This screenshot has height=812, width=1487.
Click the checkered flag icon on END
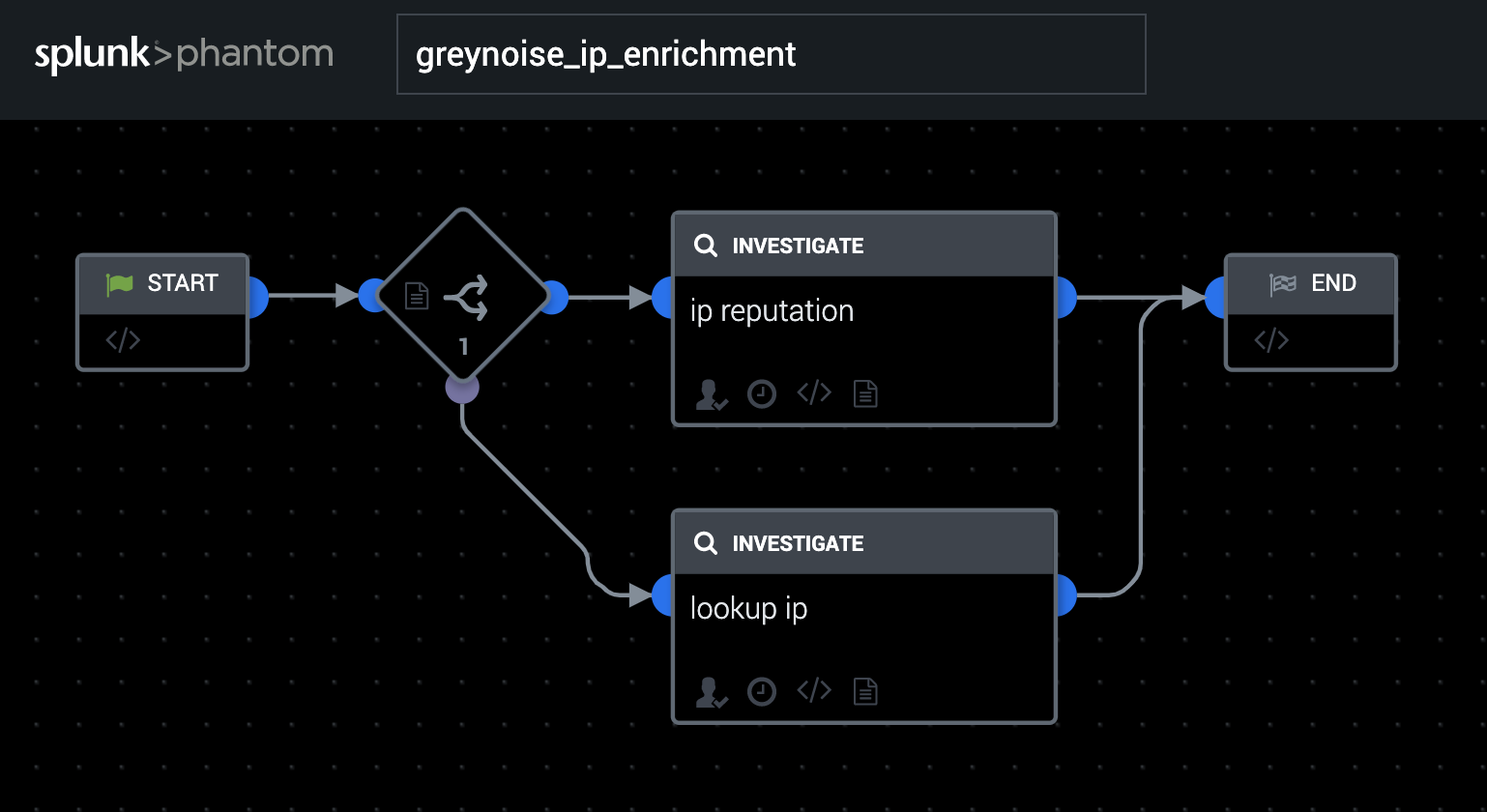[1283, 283]
